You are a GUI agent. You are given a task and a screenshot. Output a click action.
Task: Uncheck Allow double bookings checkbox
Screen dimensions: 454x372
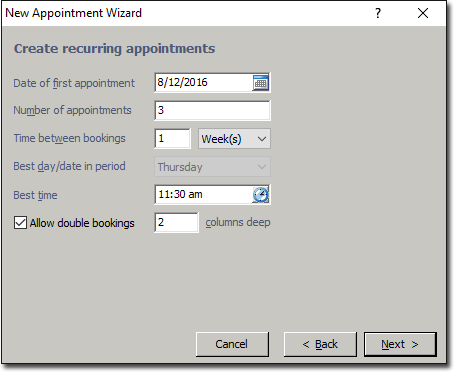[x=20, y=222]
